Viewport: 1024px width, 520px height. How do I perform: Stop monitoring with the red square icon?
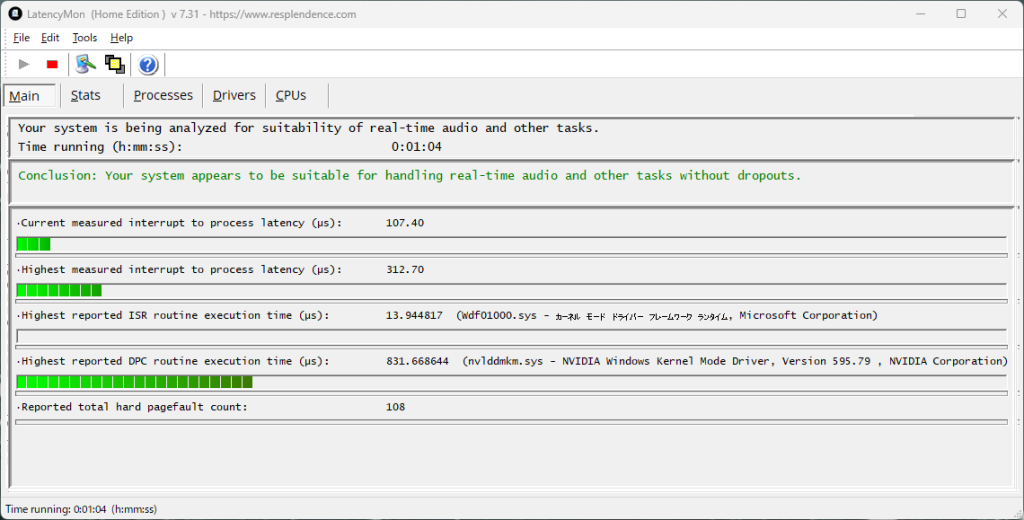tap(52, 65)
